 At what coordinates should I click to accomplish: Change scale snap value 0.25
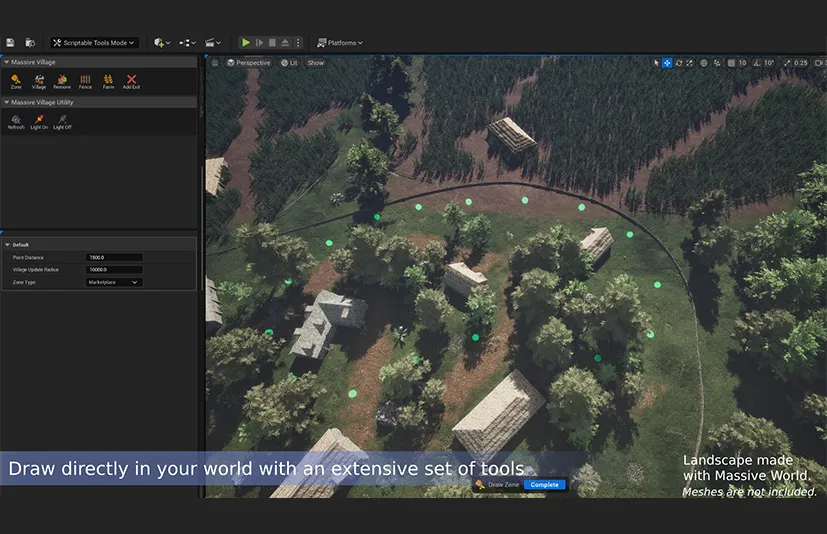pyautogui.click(x=801, y=63)
